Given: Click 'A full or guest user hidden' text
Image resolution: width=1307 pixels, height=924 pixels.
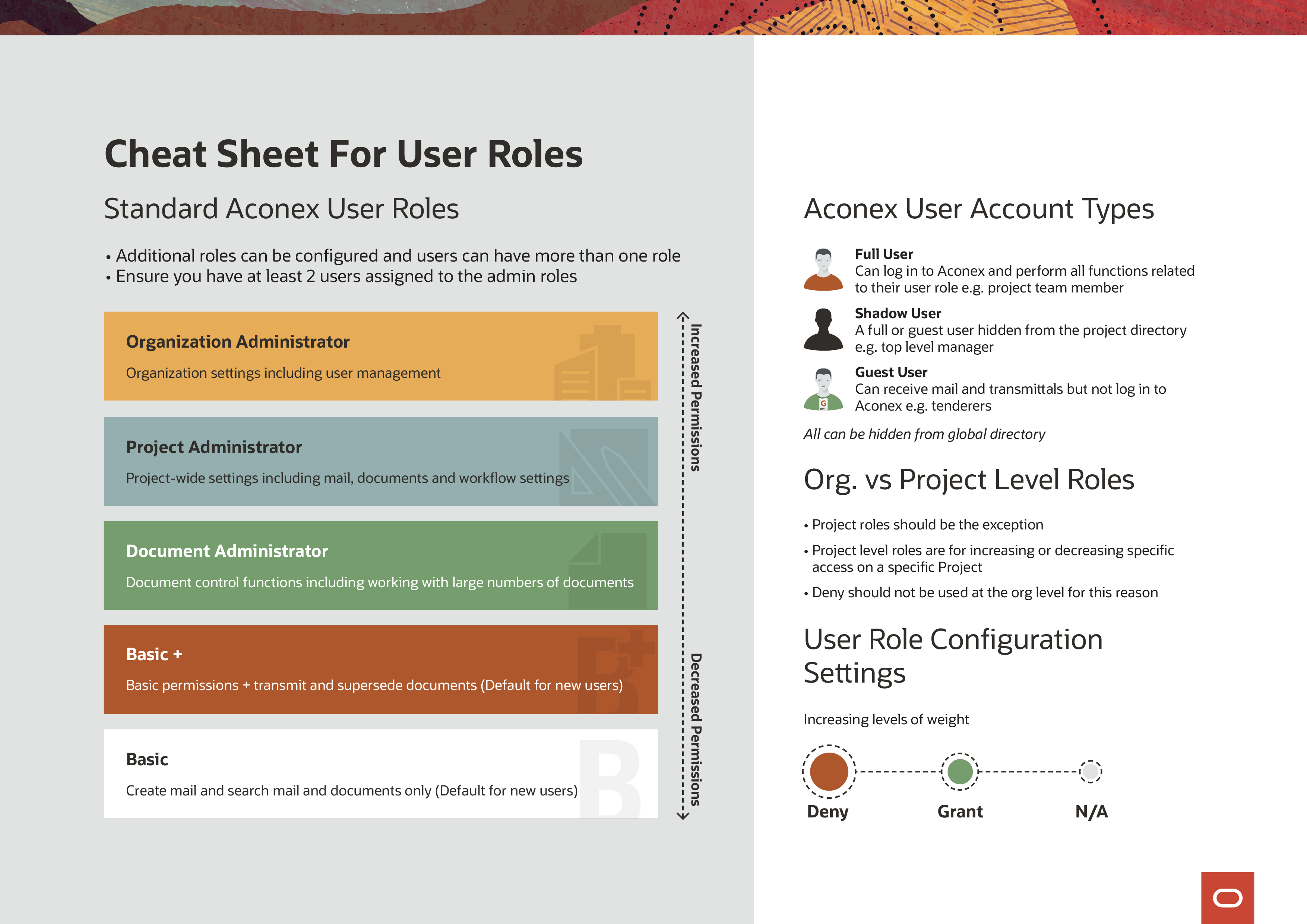Looking at the screenshot, I should [1020, 338].
